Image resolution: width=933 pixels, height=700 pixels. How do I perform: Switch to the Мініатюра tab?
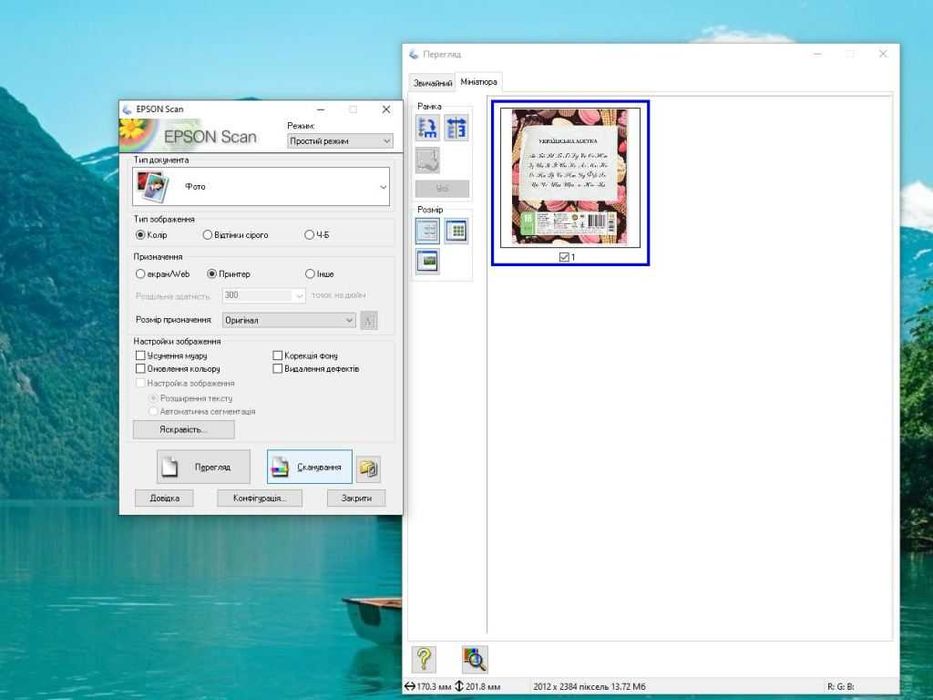pos(479,82)
